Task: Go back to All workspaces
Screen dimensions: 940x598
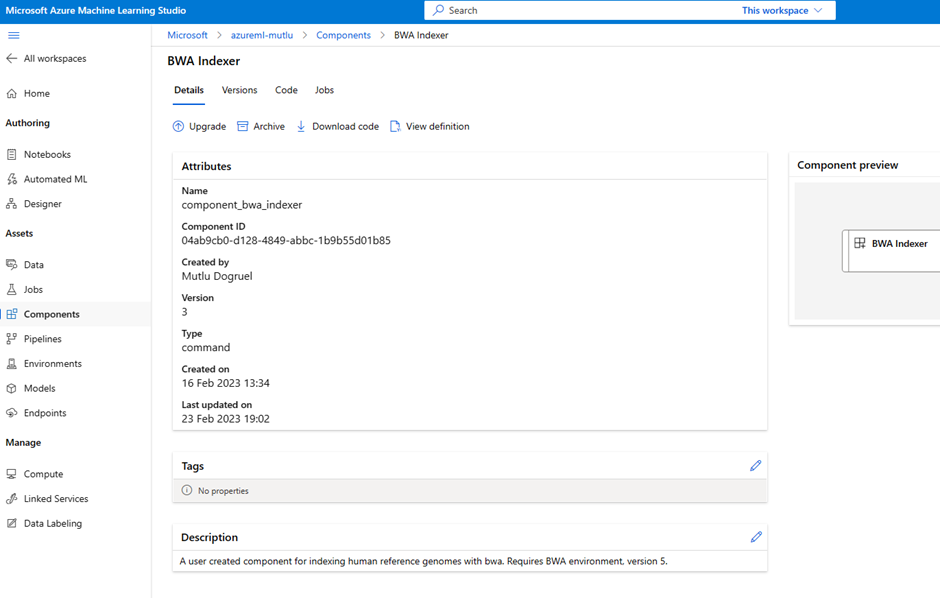Action: (46, 58)
